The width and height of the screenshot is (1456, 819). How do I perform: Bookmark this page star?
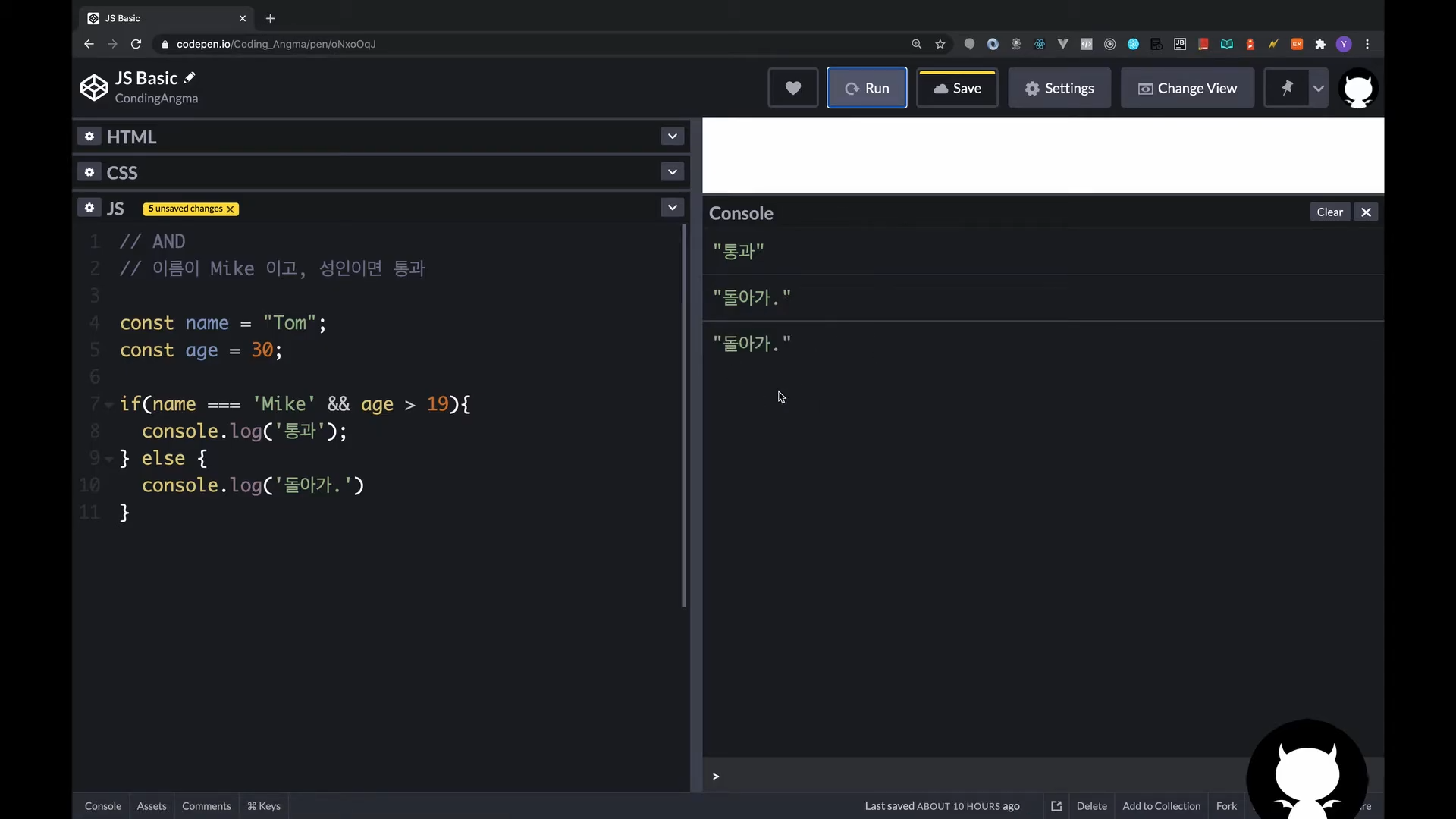coord(940,44)
